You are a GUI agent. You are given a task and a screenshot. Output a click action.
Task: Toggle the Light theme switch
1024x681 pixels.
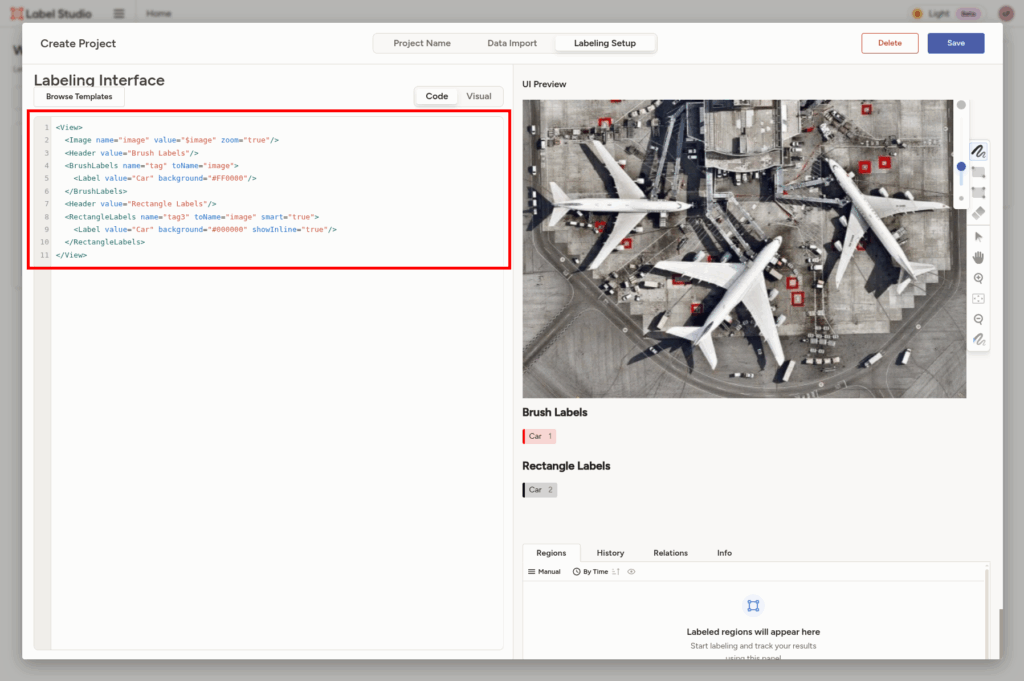[x=946, y=13]
